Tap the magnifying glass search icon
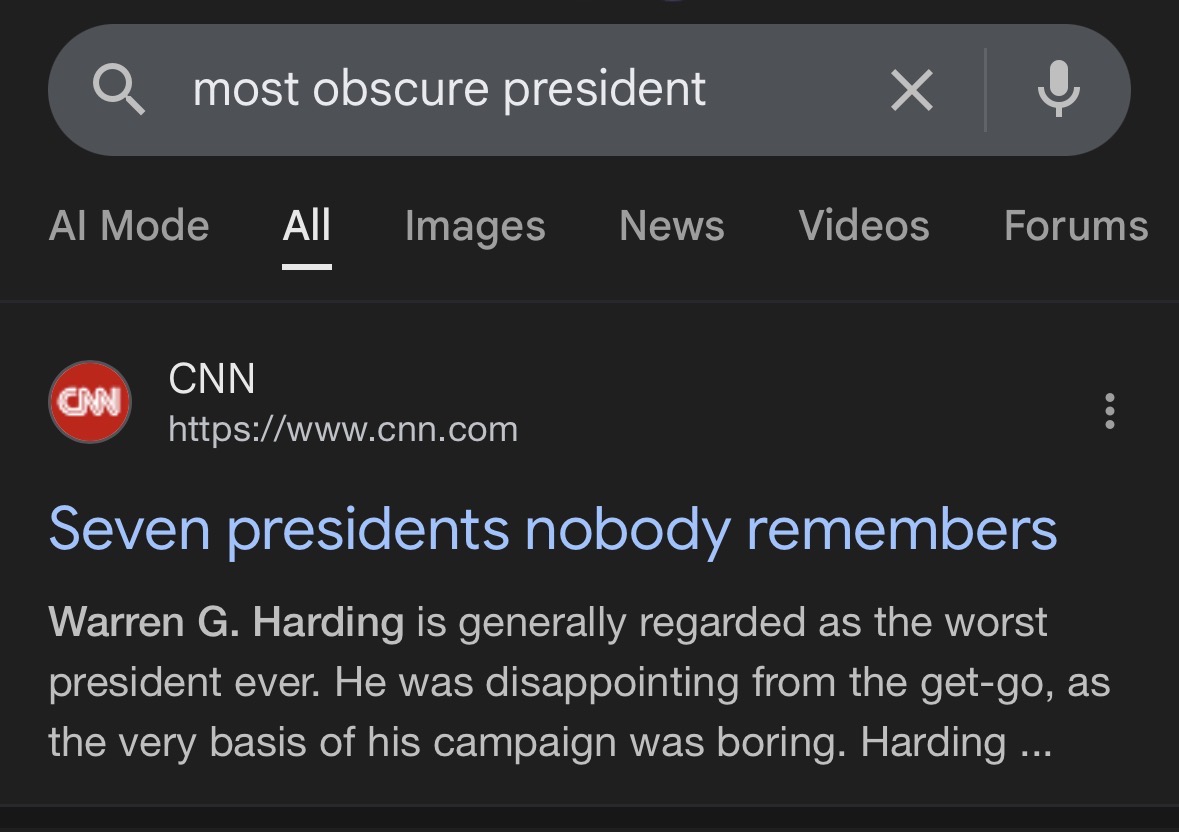The image size is (1179, 832). click(x=120, y=90)
